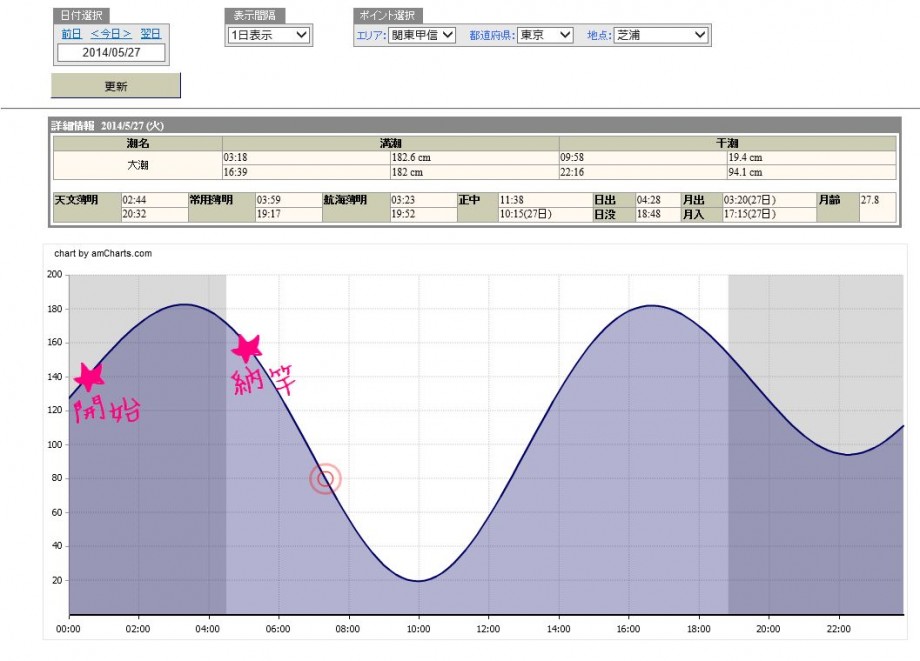Click the 16:00 x-axis label
920x661 pixels.
628,629
